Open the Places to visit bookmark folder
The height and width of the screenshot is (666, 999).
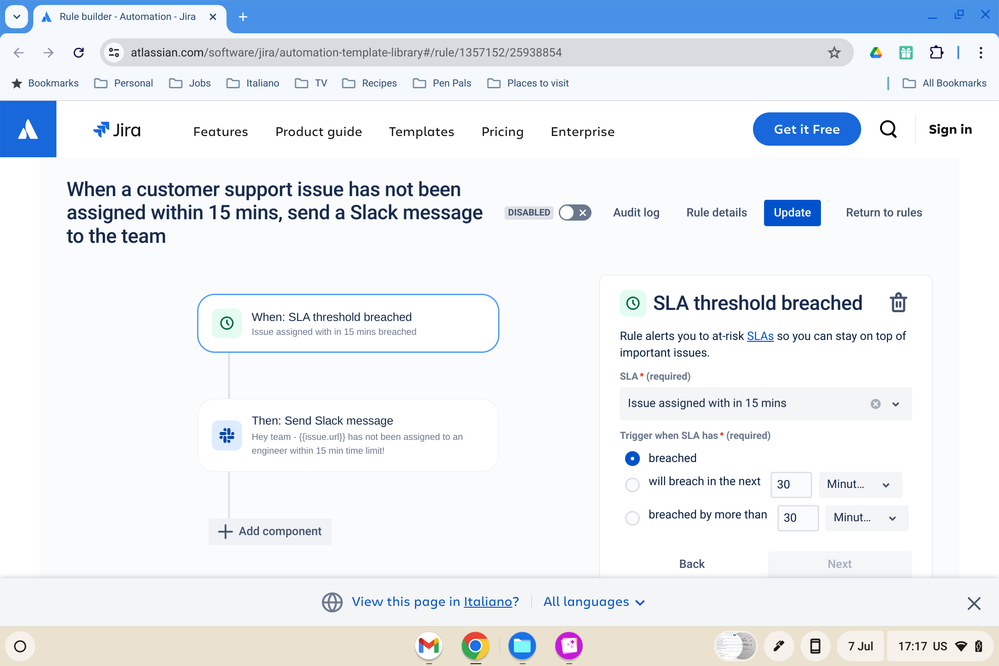(528, 83)
